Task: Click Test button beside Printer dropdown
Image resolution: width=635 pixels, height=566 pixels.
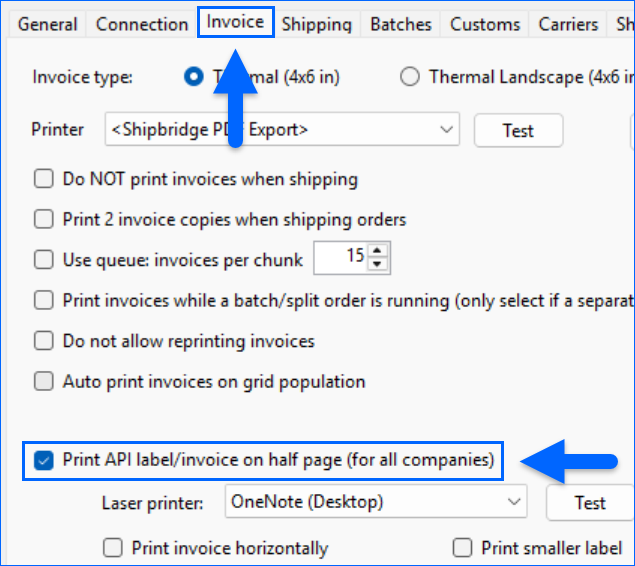Action: (x=517, y=130)
